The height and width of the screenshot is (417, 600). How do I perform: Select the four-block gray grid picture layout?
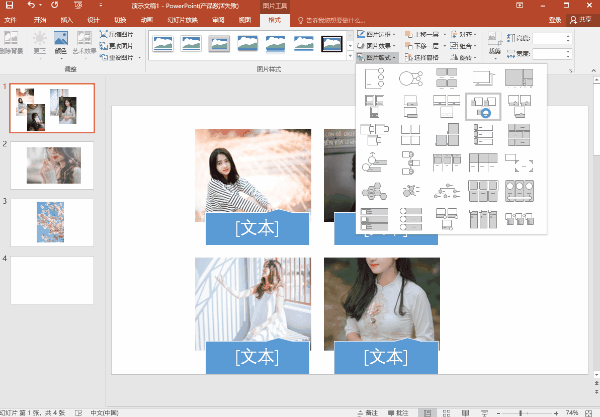click(x=447, y=78)
